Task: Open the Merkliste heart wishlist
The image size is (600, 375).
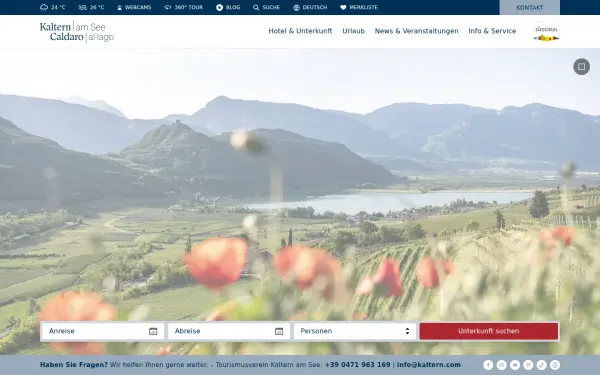Action: pyautogui.click(x=359, y=7)
